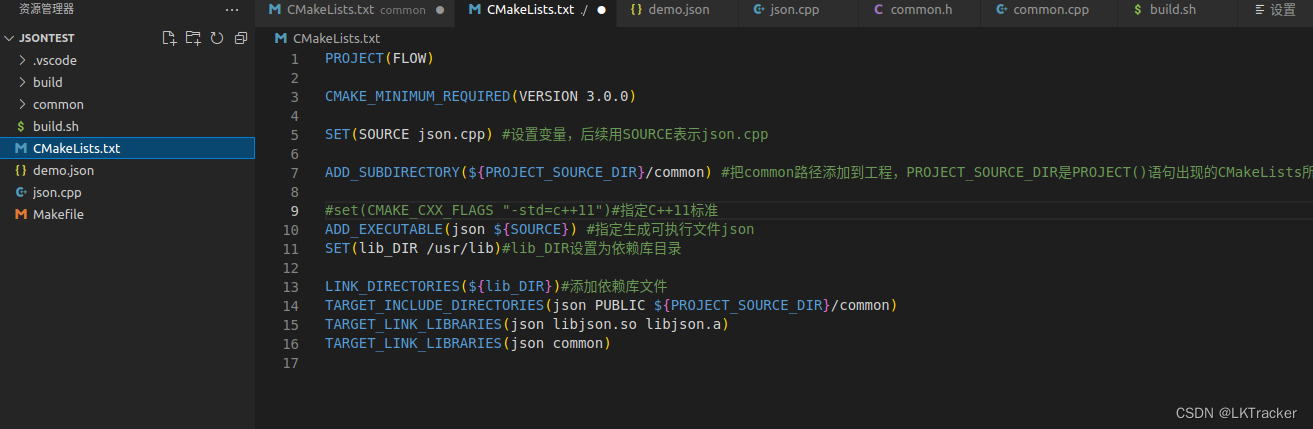Collapse all folders in explorer
This screenshot has width=1313, height=429.
pos(240,38)
